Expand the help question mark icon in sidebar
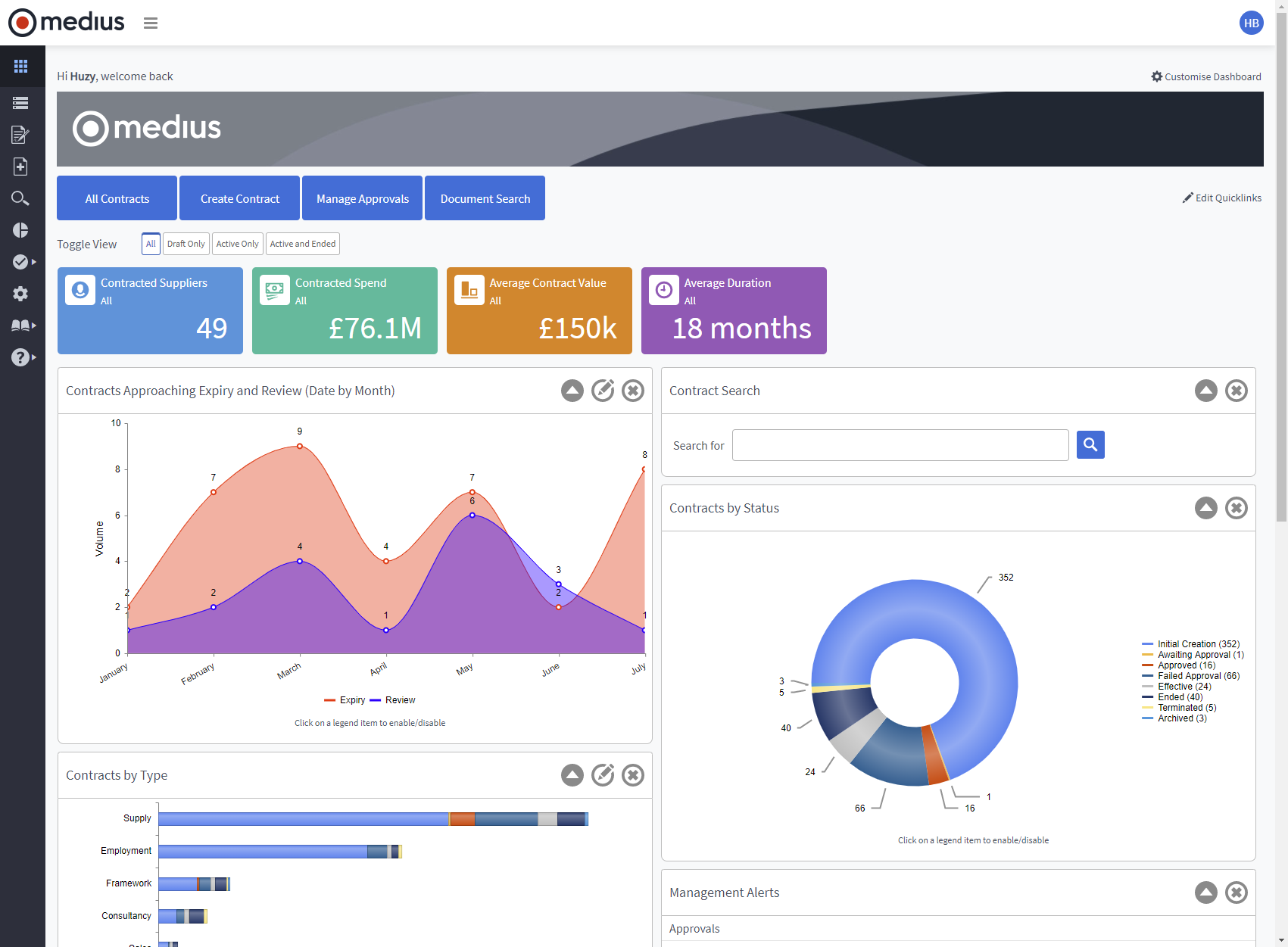The height and width of the screenshot is (947, 1288). 23,357
